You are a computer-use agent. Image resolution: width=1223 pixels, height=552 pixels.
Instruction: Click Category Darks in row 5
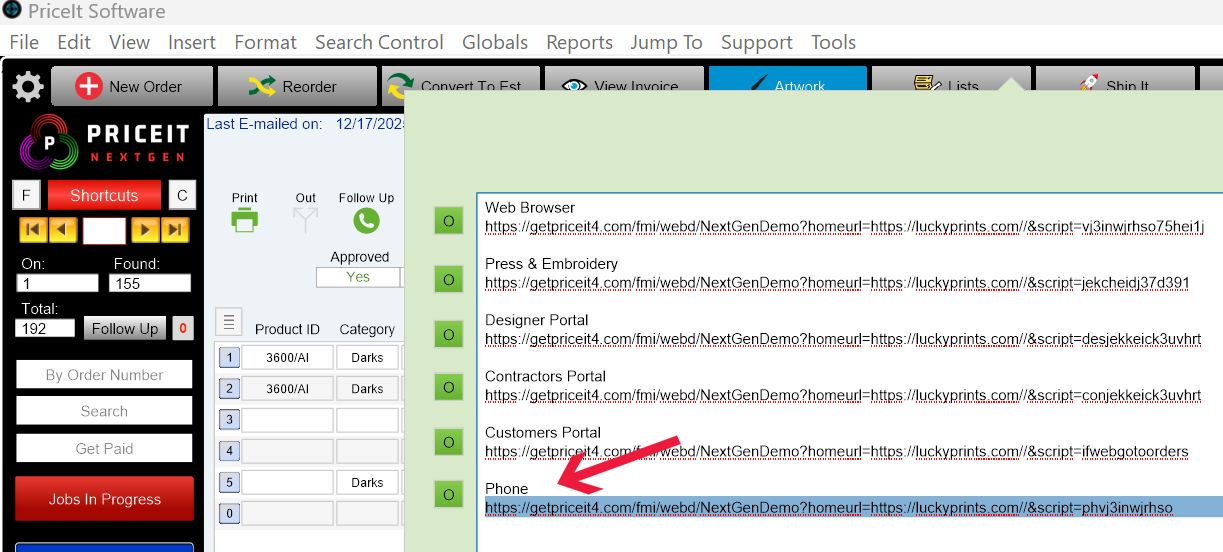(x=367, y=483)
